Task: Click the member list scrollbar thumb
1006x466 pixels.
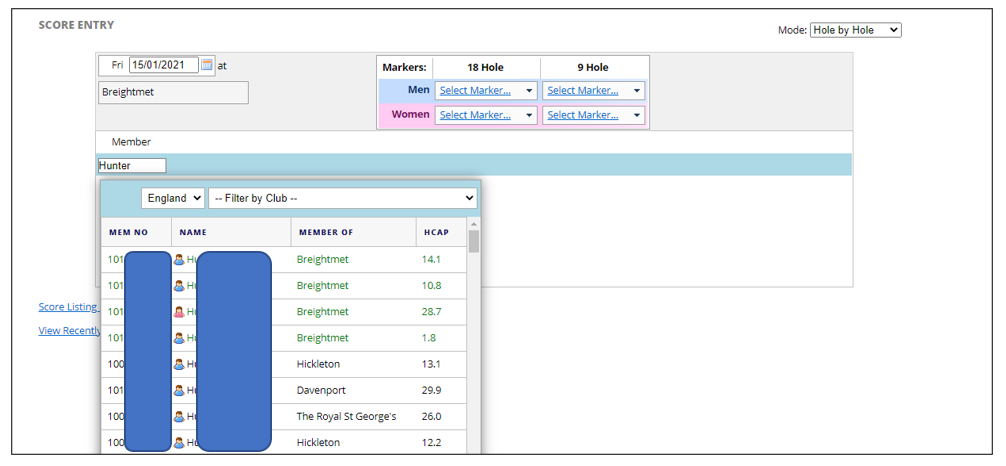Action: (x=473, y=241)
